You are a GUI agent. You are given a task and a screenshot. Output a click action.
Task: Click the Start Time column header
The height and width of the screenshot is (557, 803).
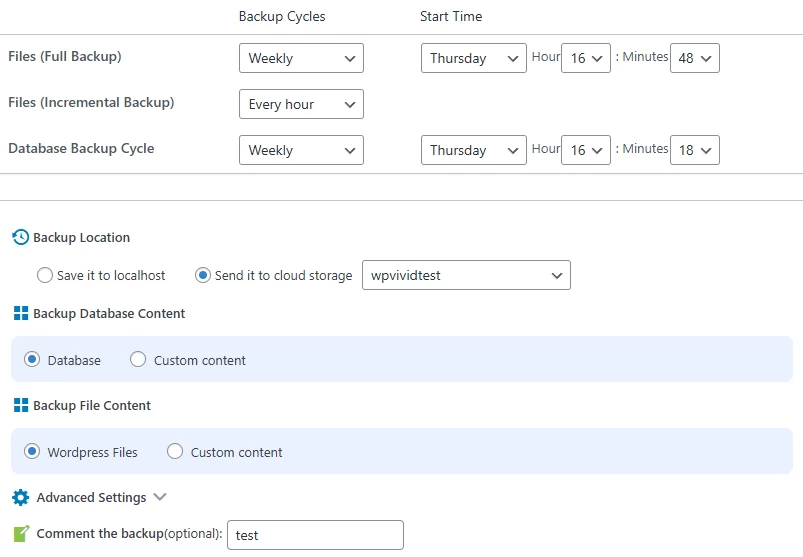click(451, 16)
